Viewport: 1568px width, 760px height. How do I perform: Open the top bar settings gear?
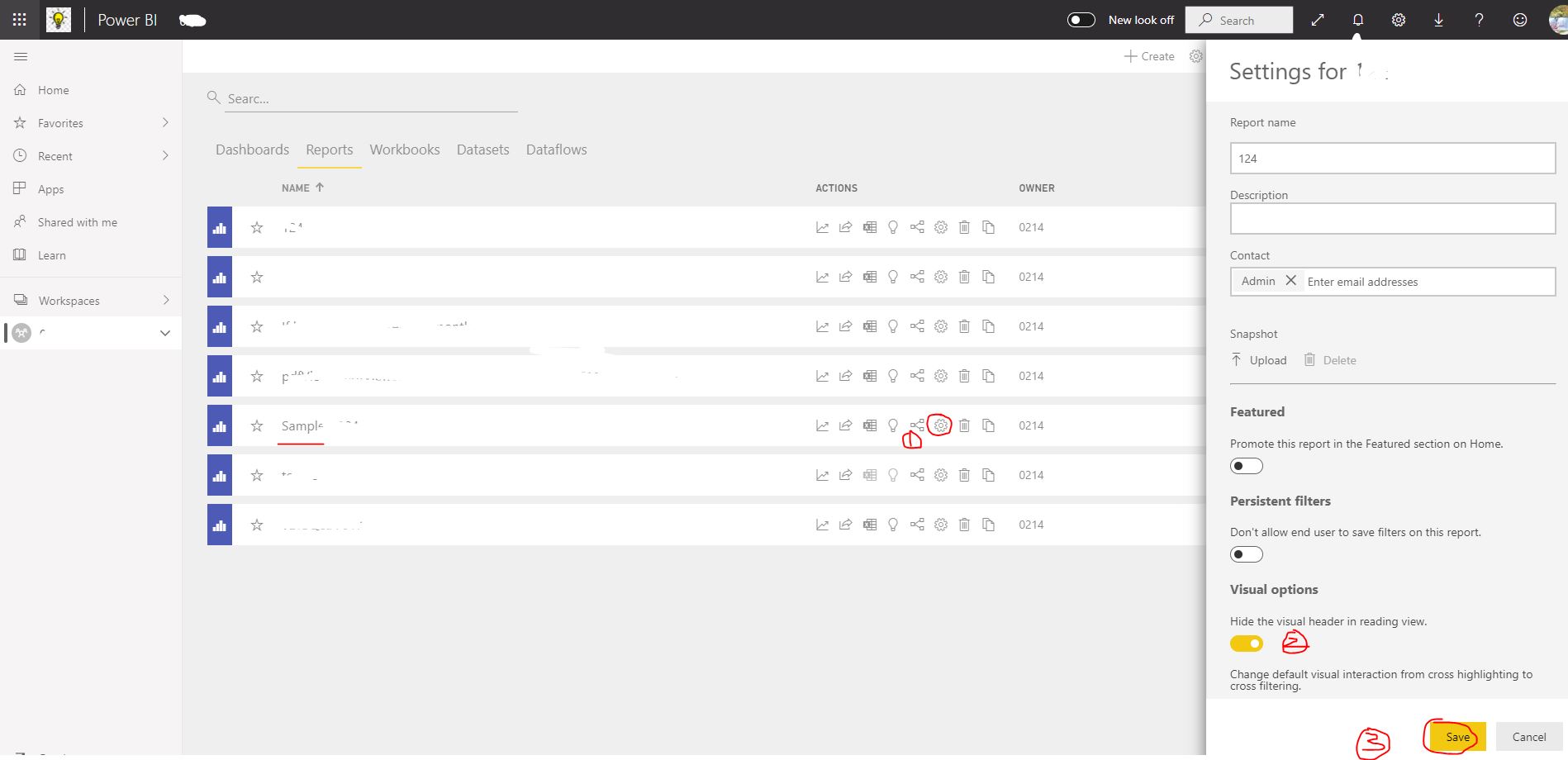1399,20
